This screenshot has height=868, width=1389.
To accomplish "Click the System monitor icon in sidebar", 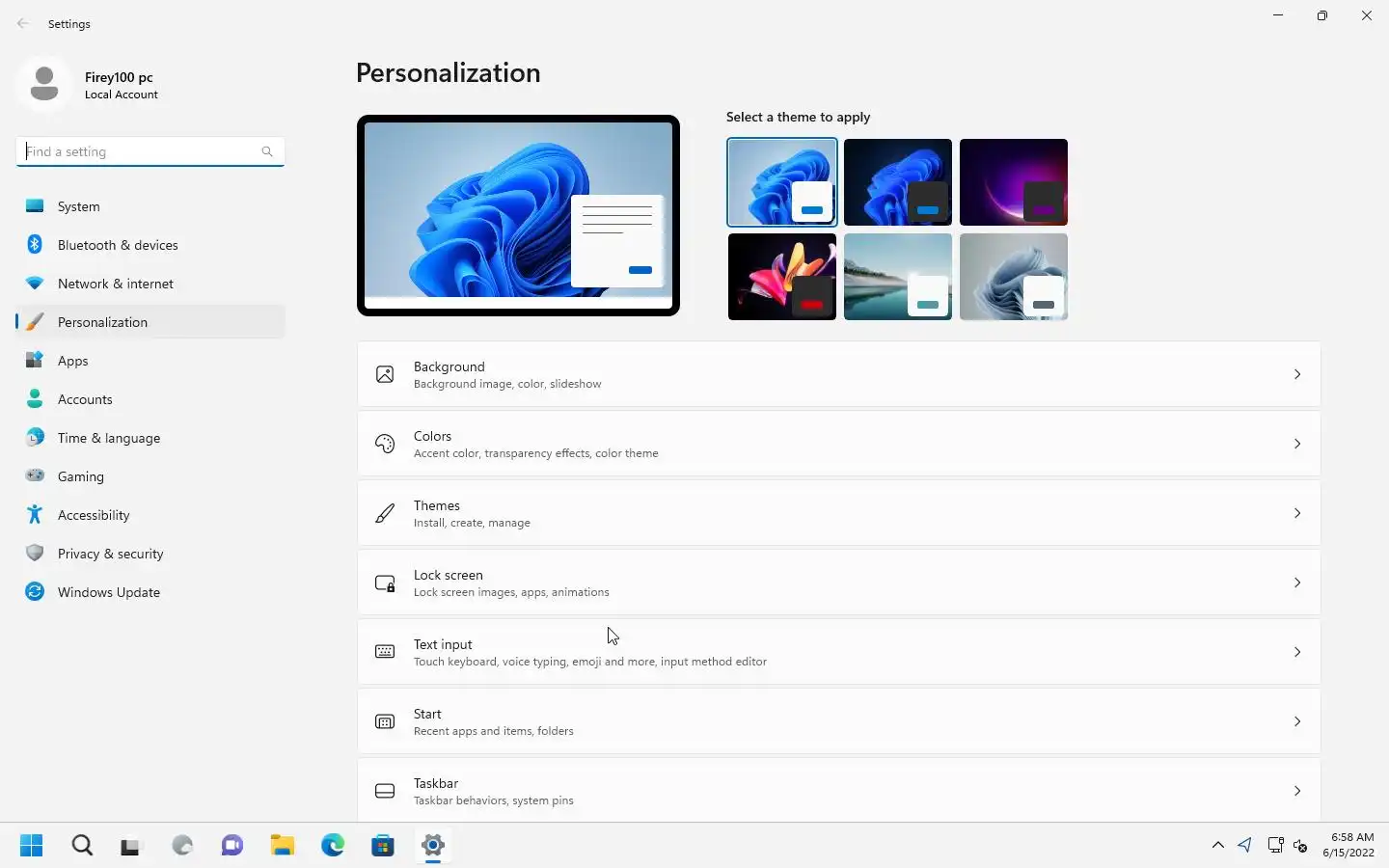I will tap(35, 206).
